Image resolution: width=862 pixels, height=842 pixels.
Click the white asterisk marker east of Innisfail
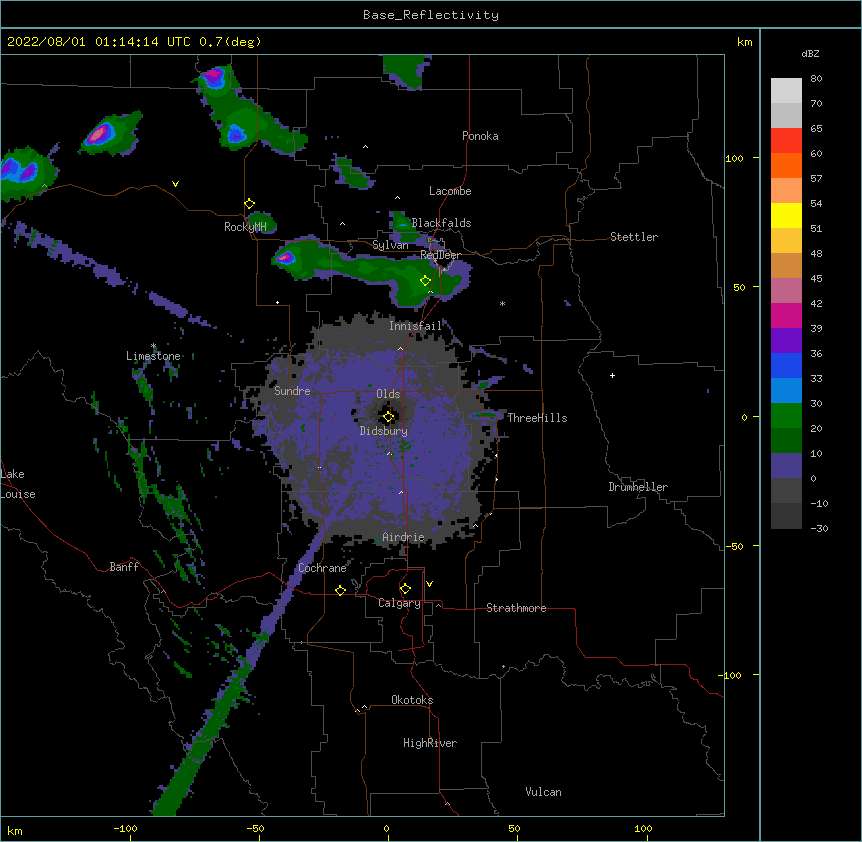pyautogui.click(x=502, y=303)
